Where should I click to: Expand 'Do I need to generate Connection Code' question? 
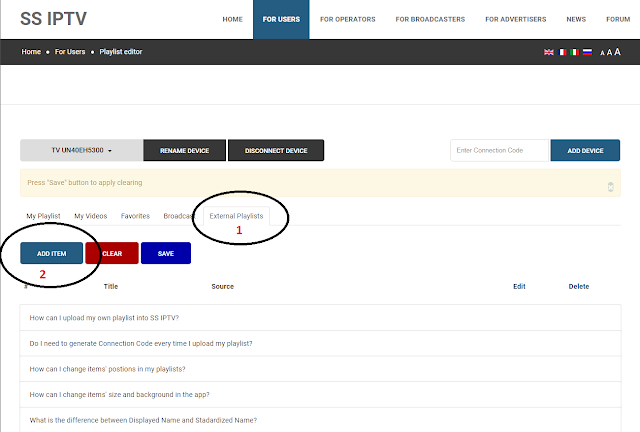coord(320,343)
